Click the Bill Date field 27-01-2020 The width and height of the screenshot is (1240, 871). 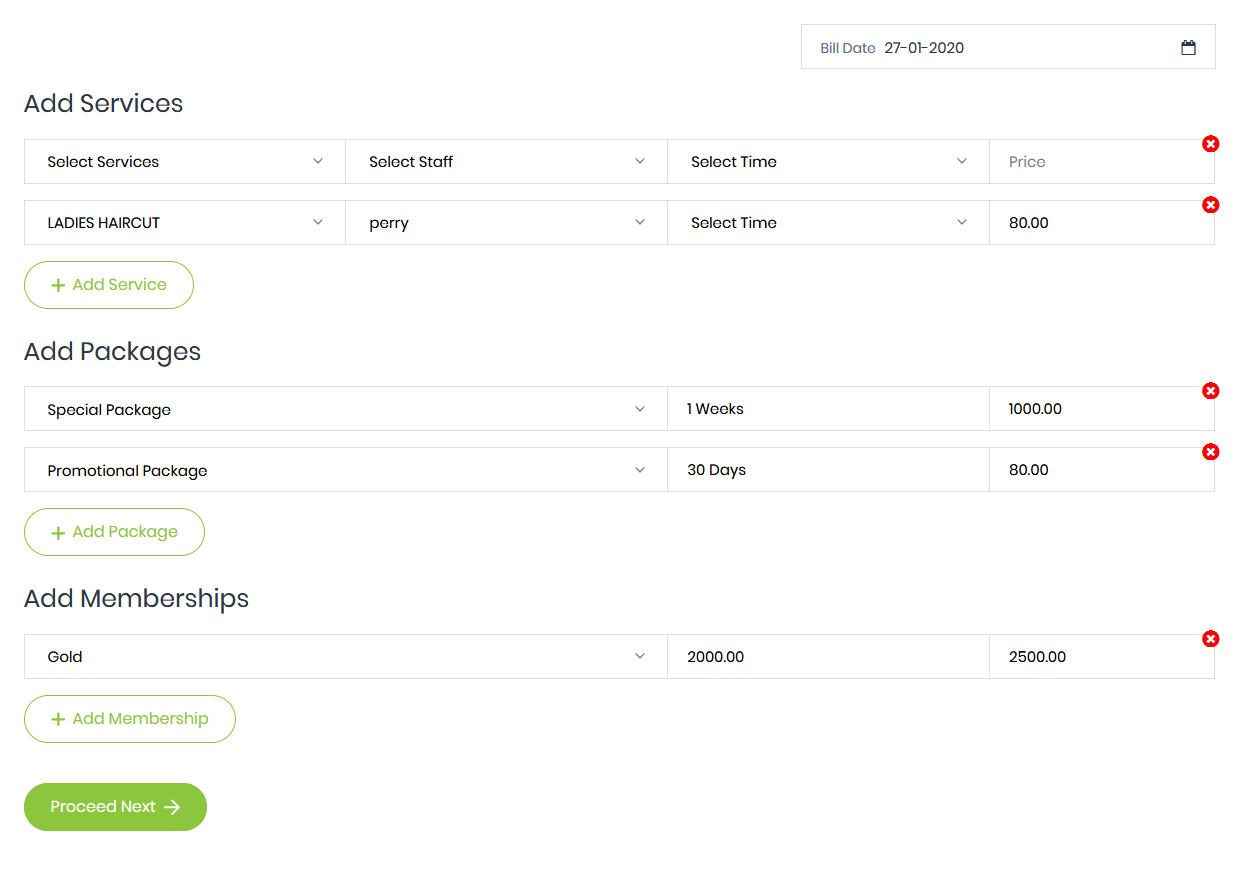tap(1008, 47)
